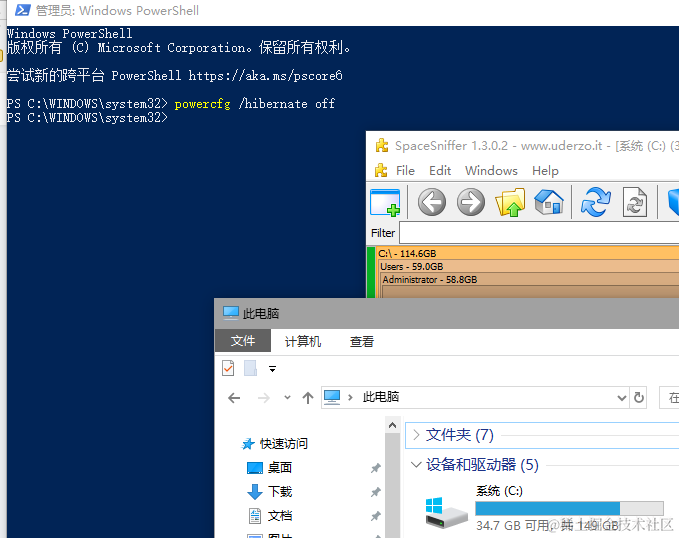Screen dimensions: 679x538
Task: Open the customize quick access toolbar dropdown
Action: [272, 369]
